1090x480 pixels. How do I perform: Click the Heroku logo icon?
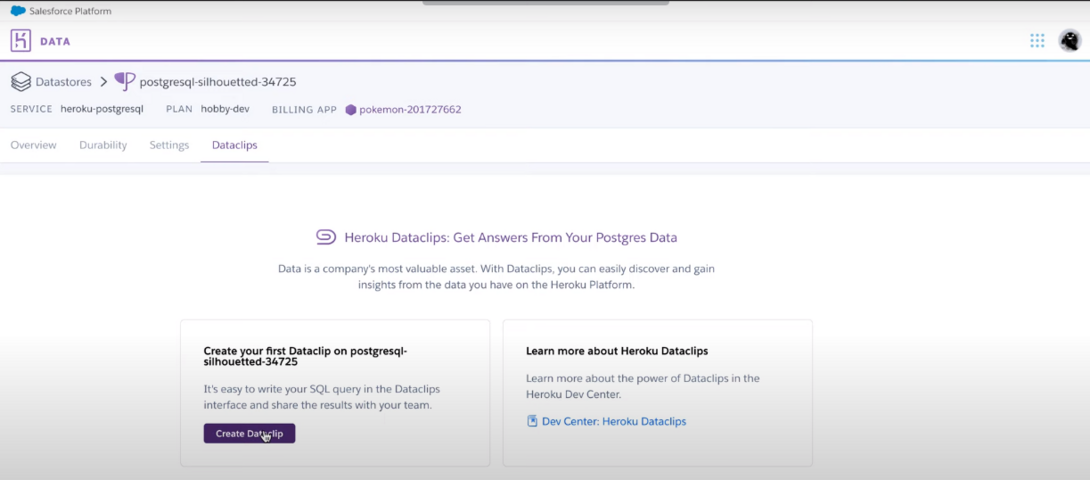point(21,41)
